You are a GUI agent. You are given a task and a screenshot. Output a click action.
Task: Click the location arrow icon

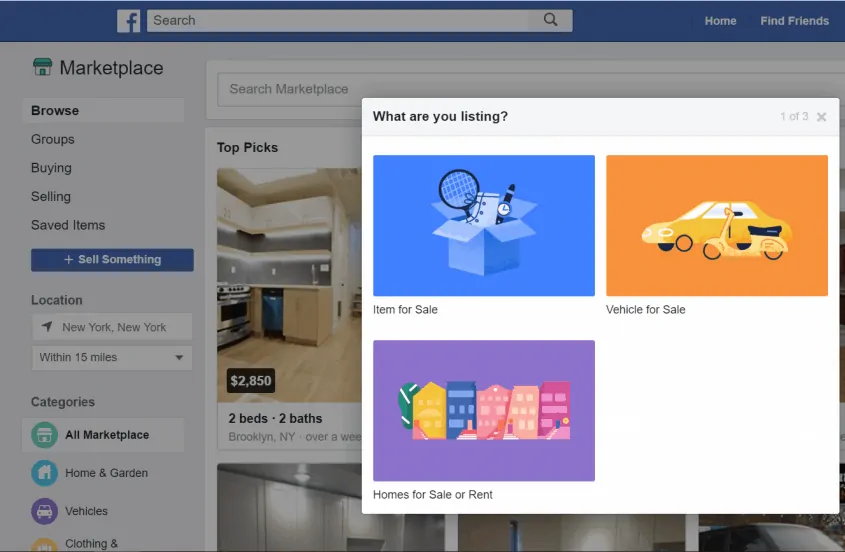pos(46,327)
